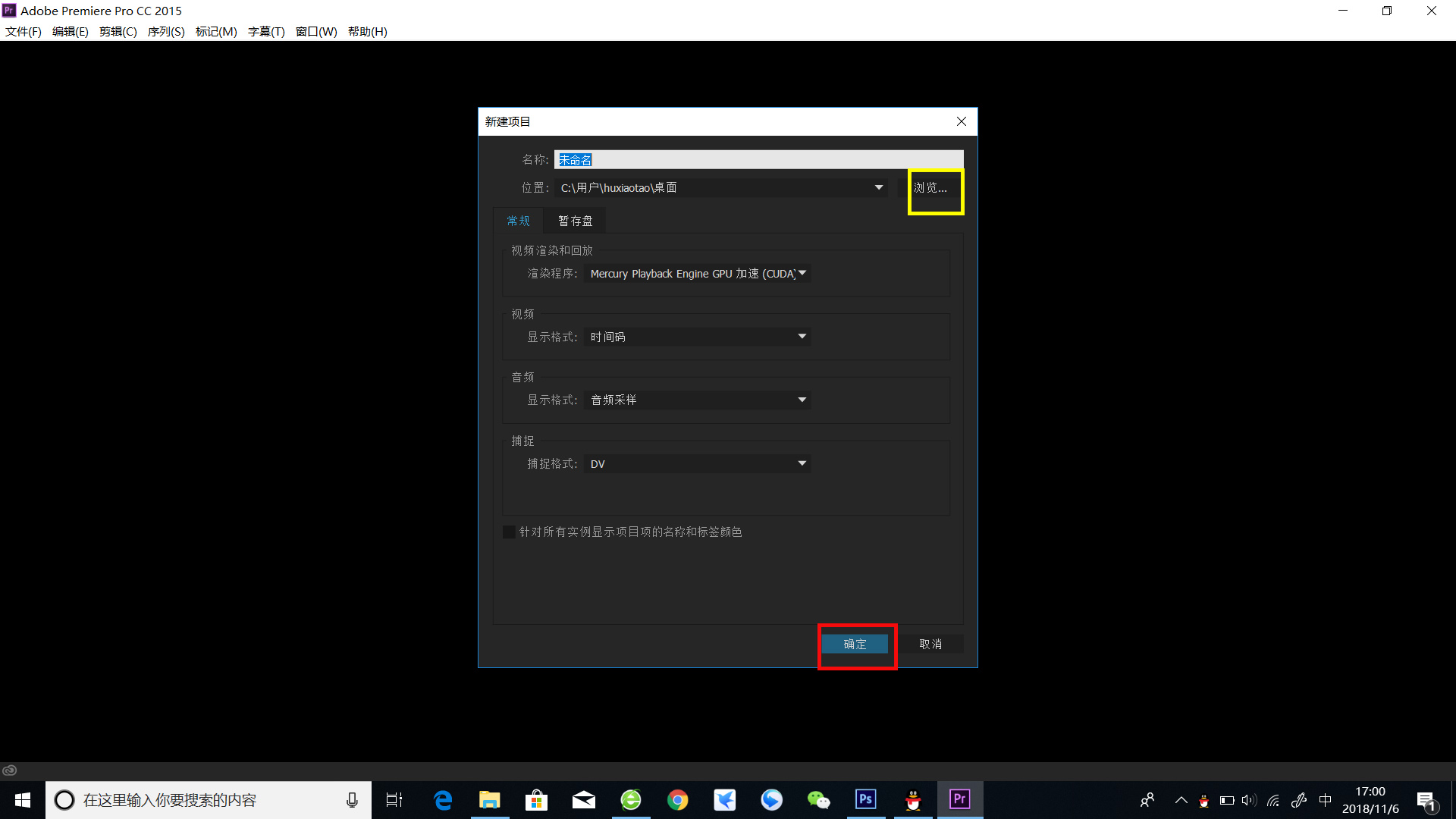The width and height of the screenshot is (1456, 819).
Task: Open video display format 时间码 dropdown
Action: [x=698, y=337]
